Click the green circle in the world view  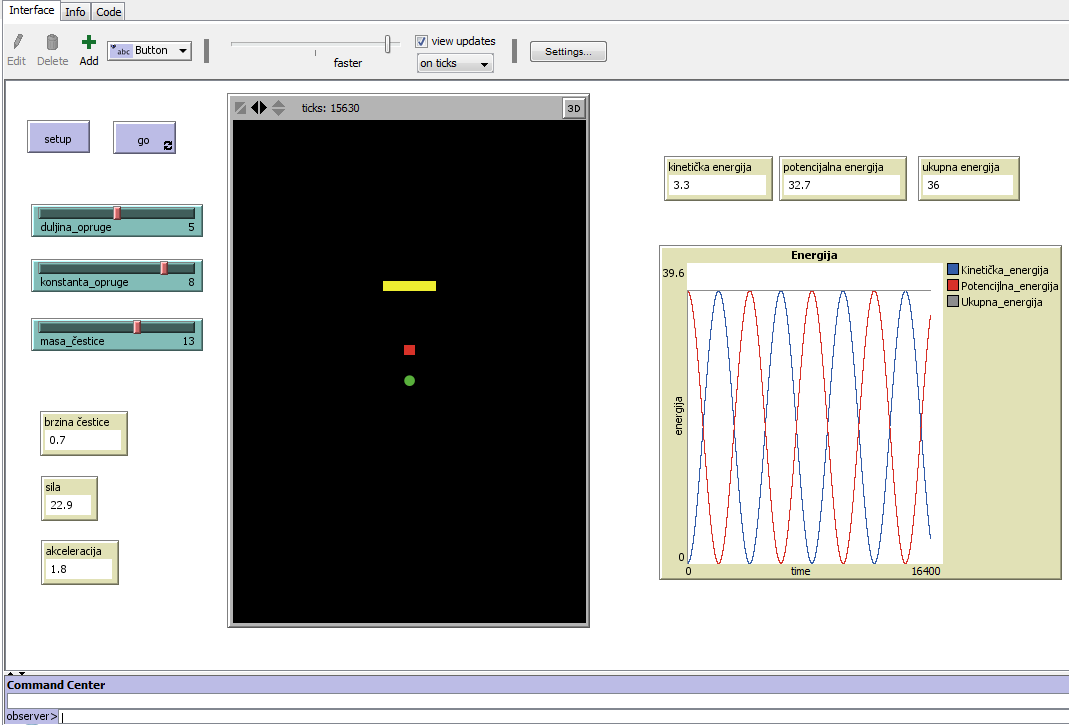click(409, 381)
